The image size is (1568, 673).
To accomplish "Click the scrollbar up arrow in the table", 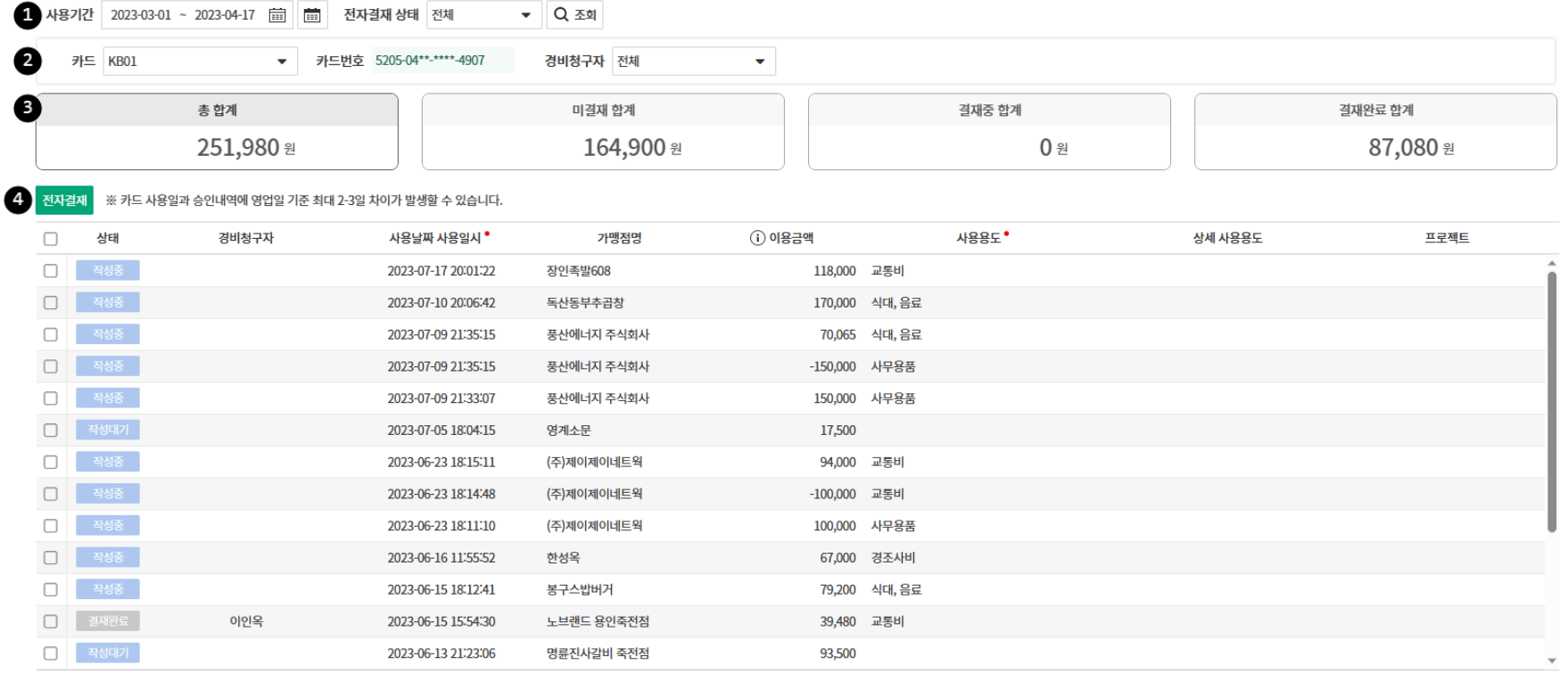I will tap(1552, 264).
